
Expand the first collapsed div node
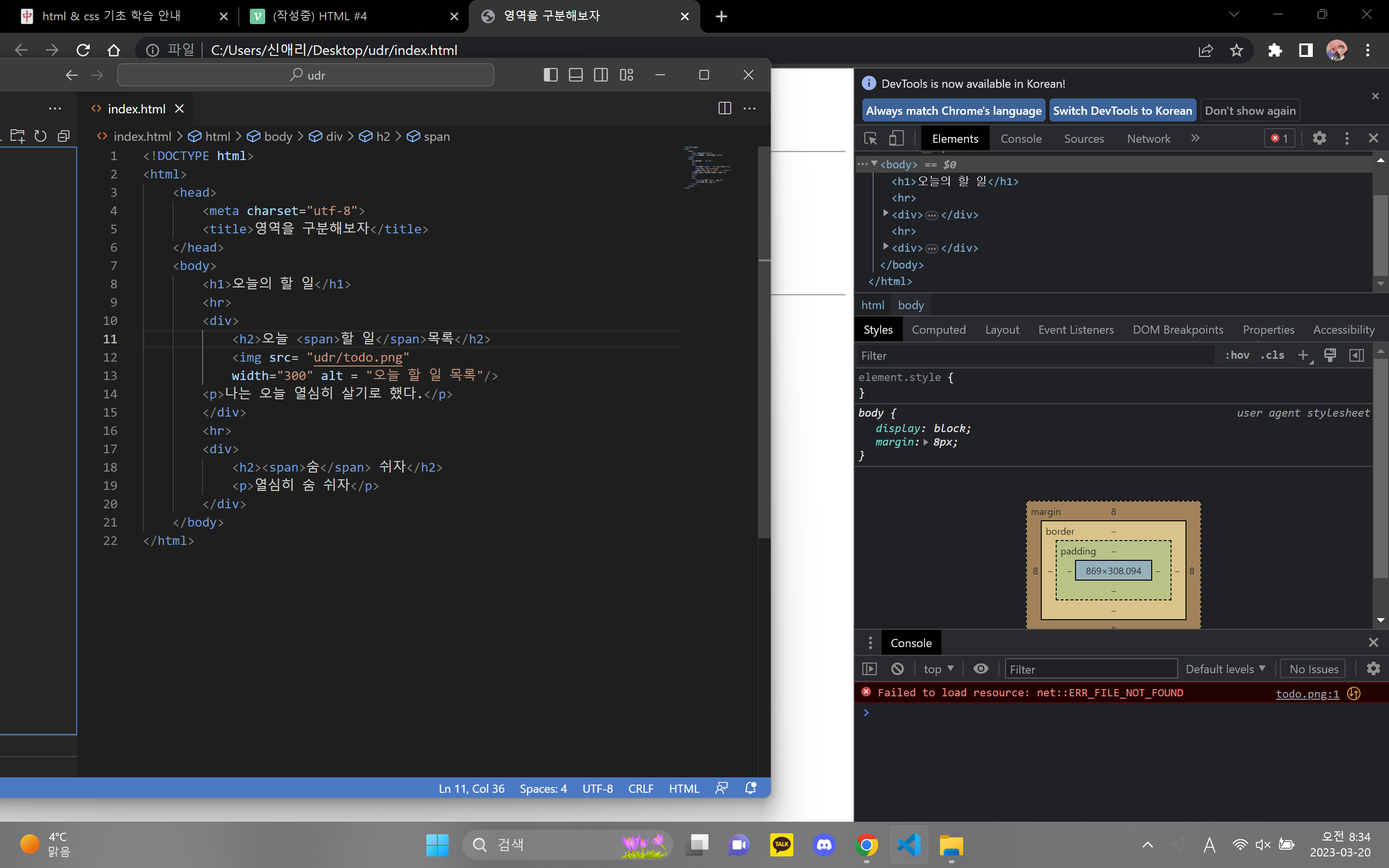[885, 214]
